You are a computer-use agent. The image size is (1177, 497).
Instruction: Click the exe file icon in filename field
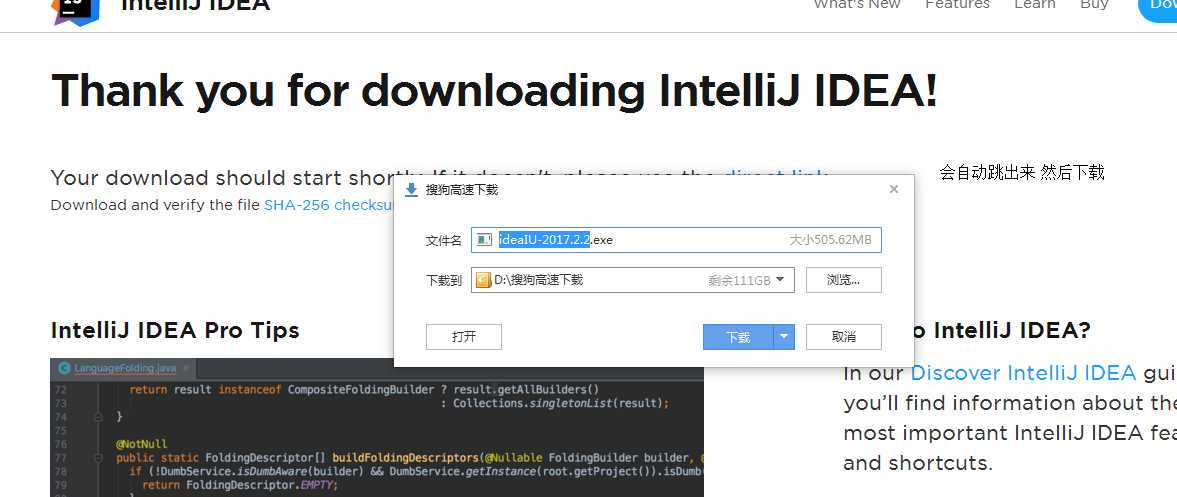pos(485,240)
